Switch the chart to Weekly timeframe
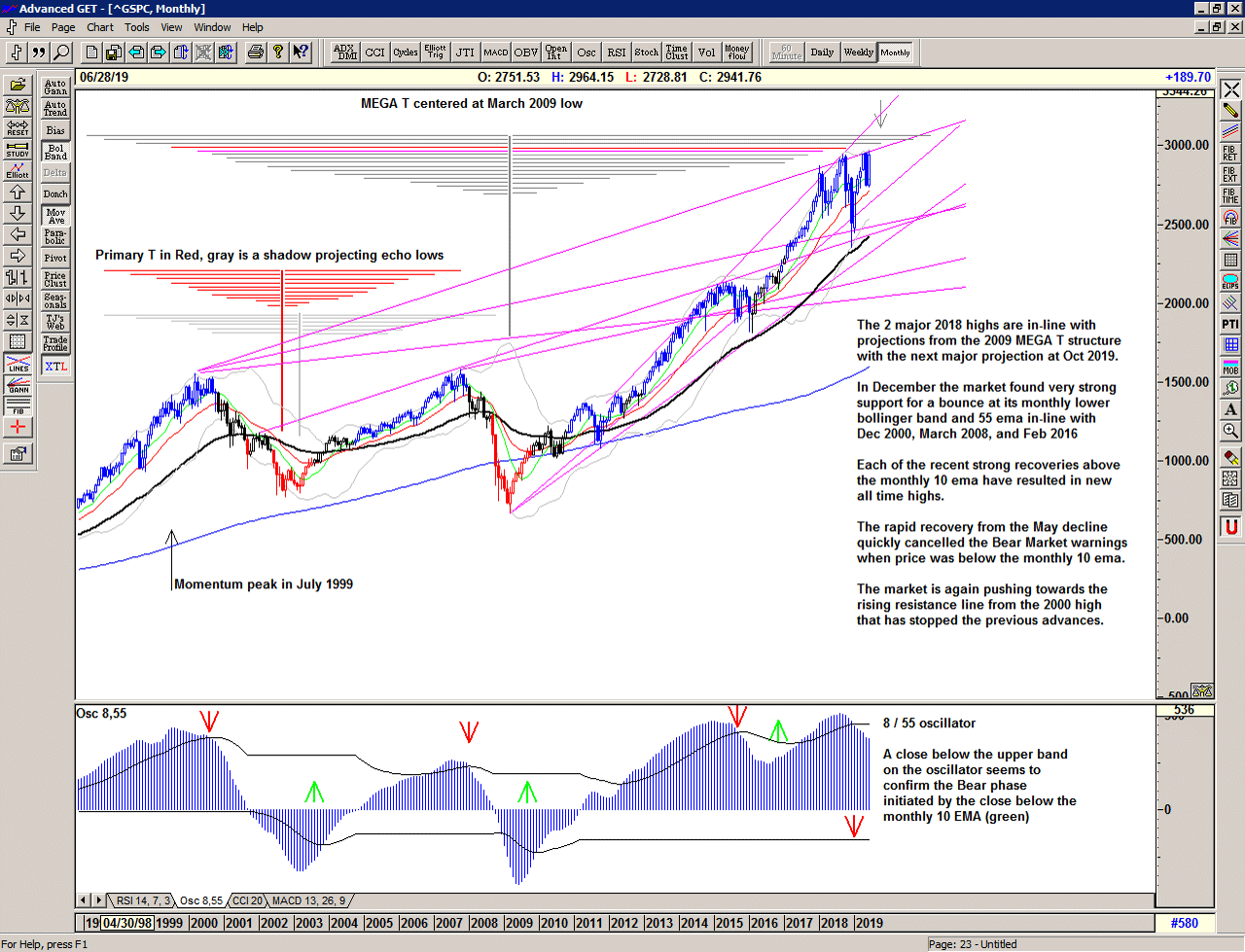This screenshot has height=952, width=1245. tap(859, 53)
